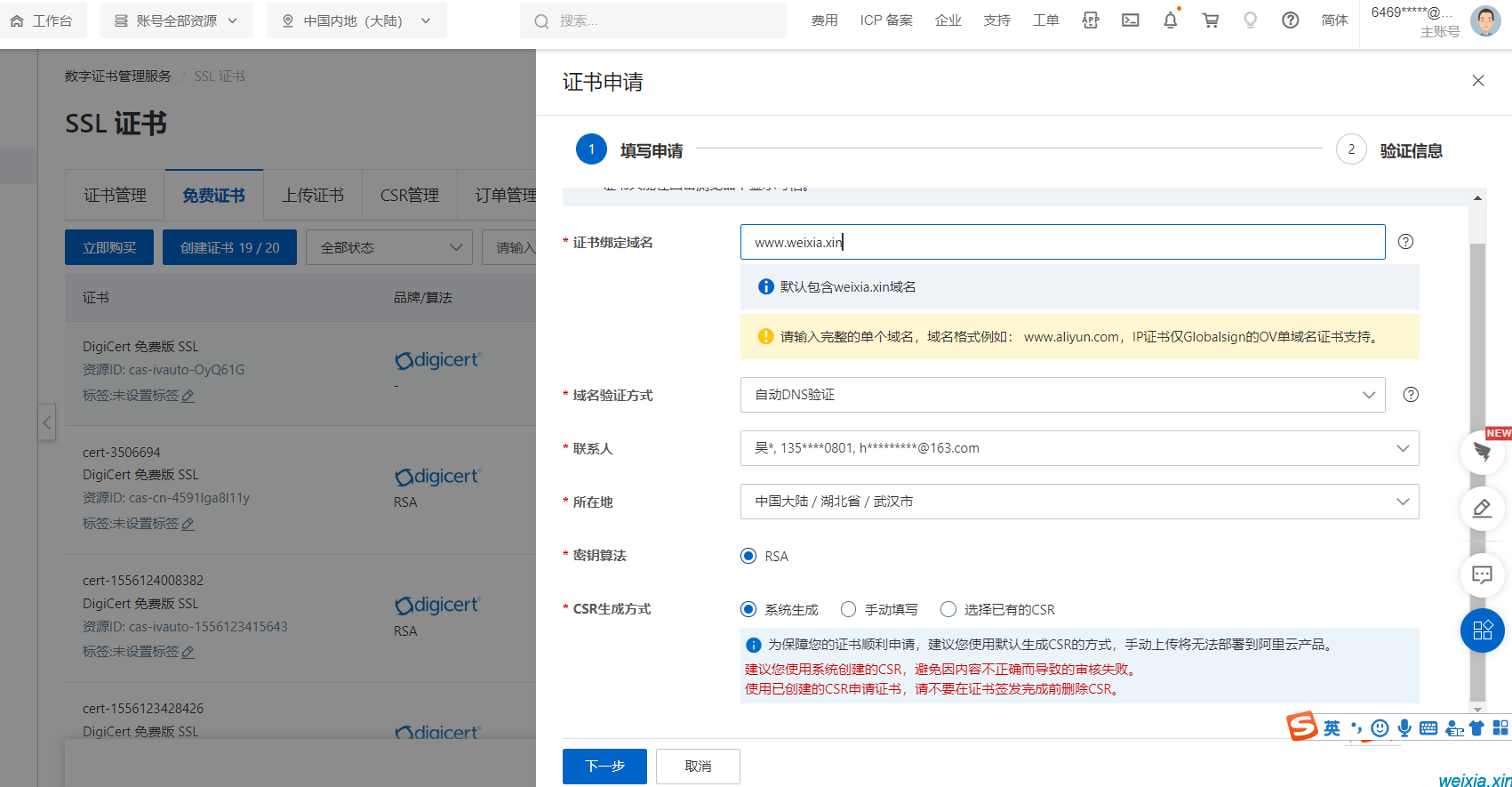Screen dimensions: 1512x787
Task: Open the floating chat message icon
Action: (1483, 574)
